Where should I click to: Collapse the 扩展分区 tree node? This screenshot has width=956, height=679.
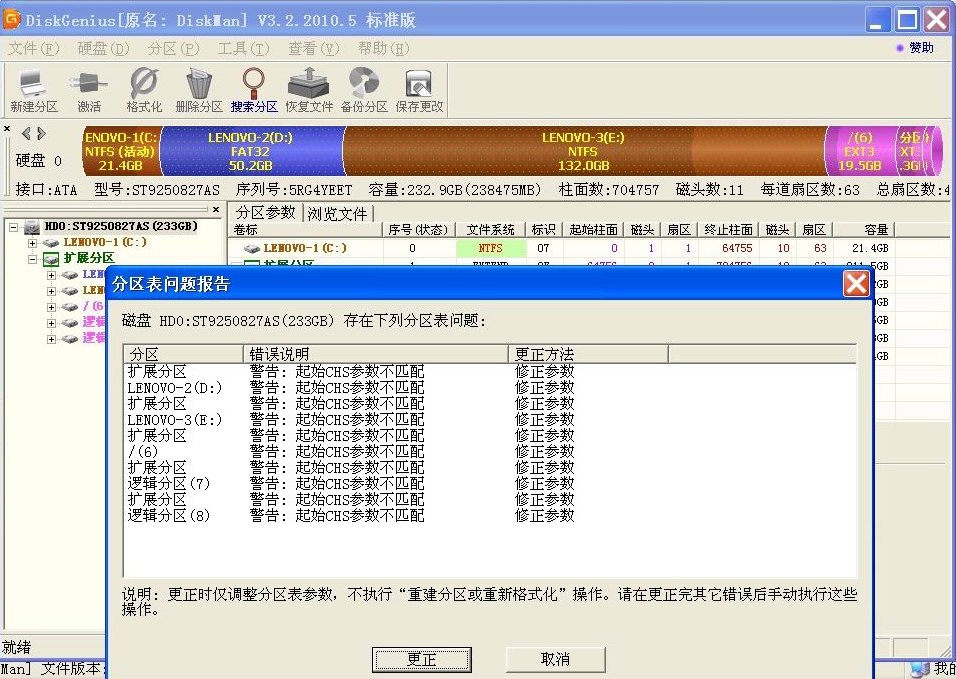tap(32, 258)
